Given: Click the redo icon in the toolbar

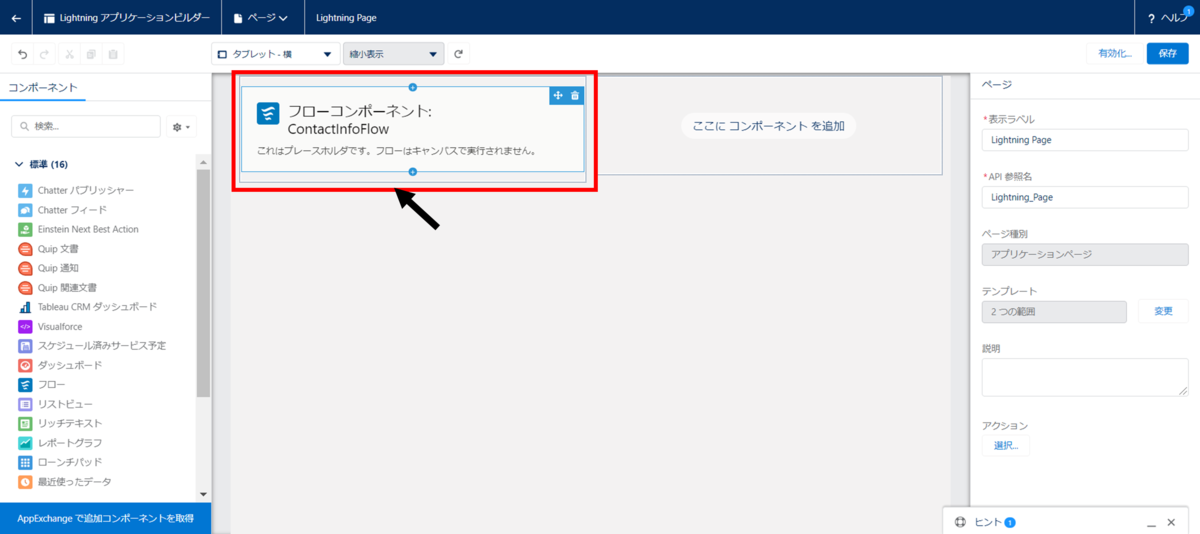Looking at the screenshot, I should [46, 54].
